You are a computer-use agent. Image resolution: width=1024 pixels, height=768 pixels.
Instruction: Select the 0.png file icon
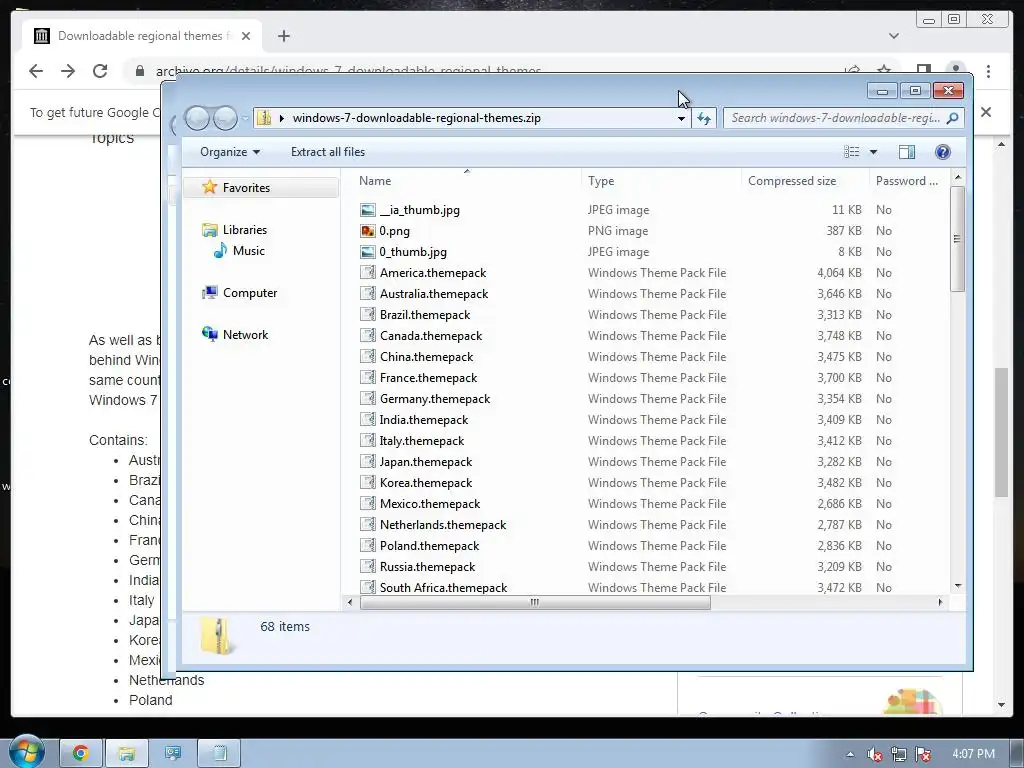pyautogui.click(x=368, y=231)
